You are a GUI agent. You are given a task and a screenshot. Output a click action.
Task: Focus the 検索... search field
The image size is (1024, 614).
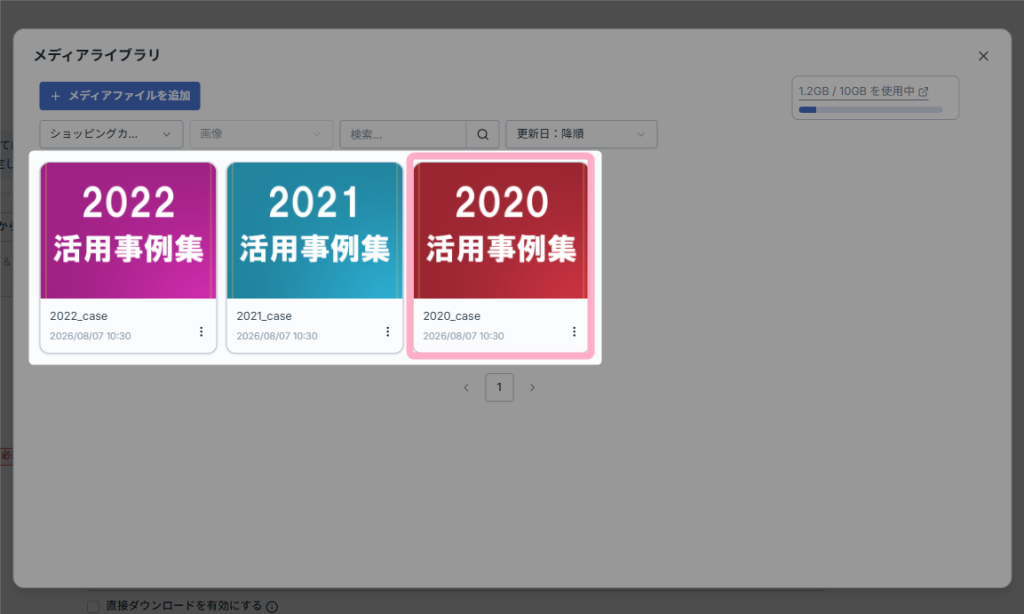(x=403, y=134)
